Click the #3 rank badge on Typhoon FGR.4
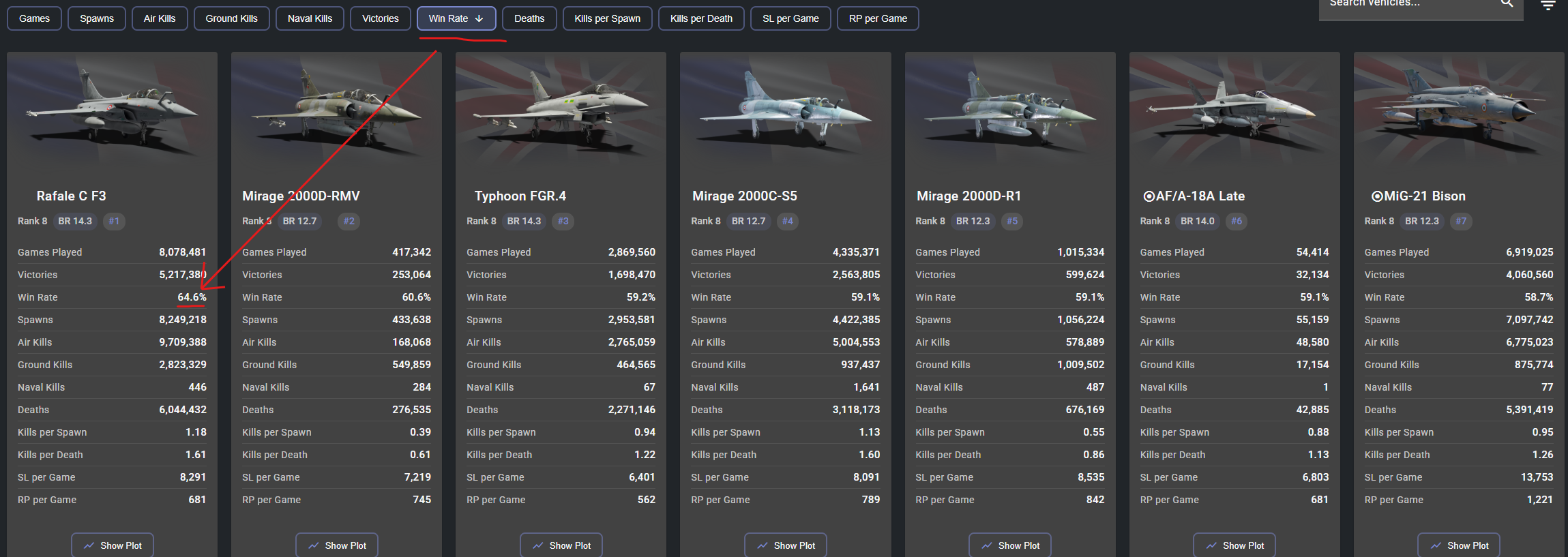Image resolution: width=1568 pixels, height=557 pixels. (x=563, y=221)
